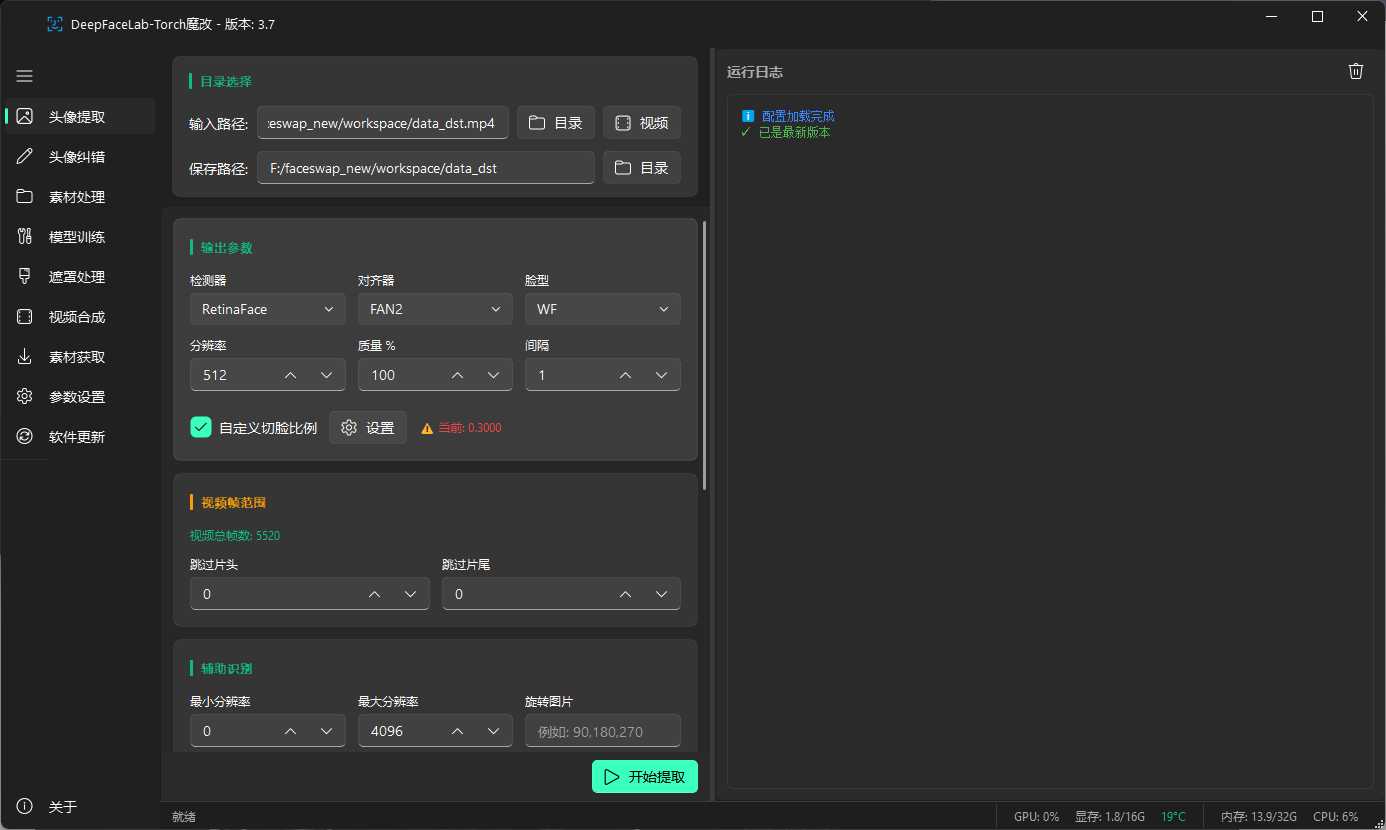1386x830 pixels.
Task: Check 软件更新 software update
Action: tap(77, 437)
